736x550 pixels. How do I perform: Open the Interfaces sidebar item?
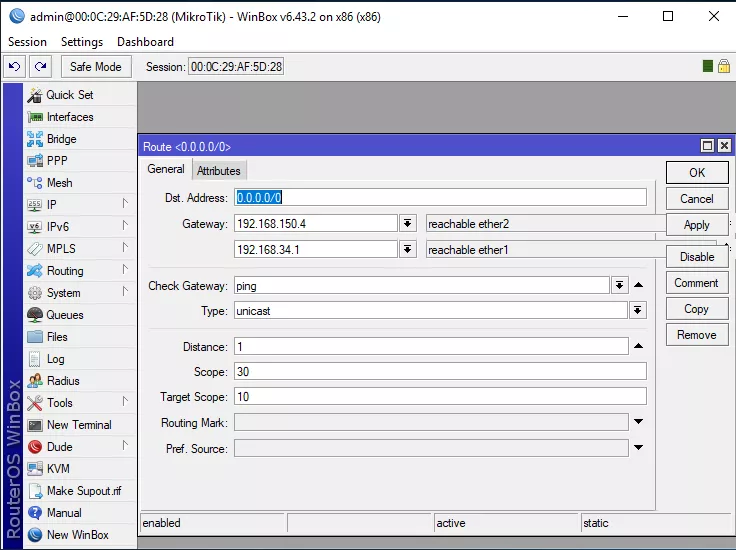point(80,117)
